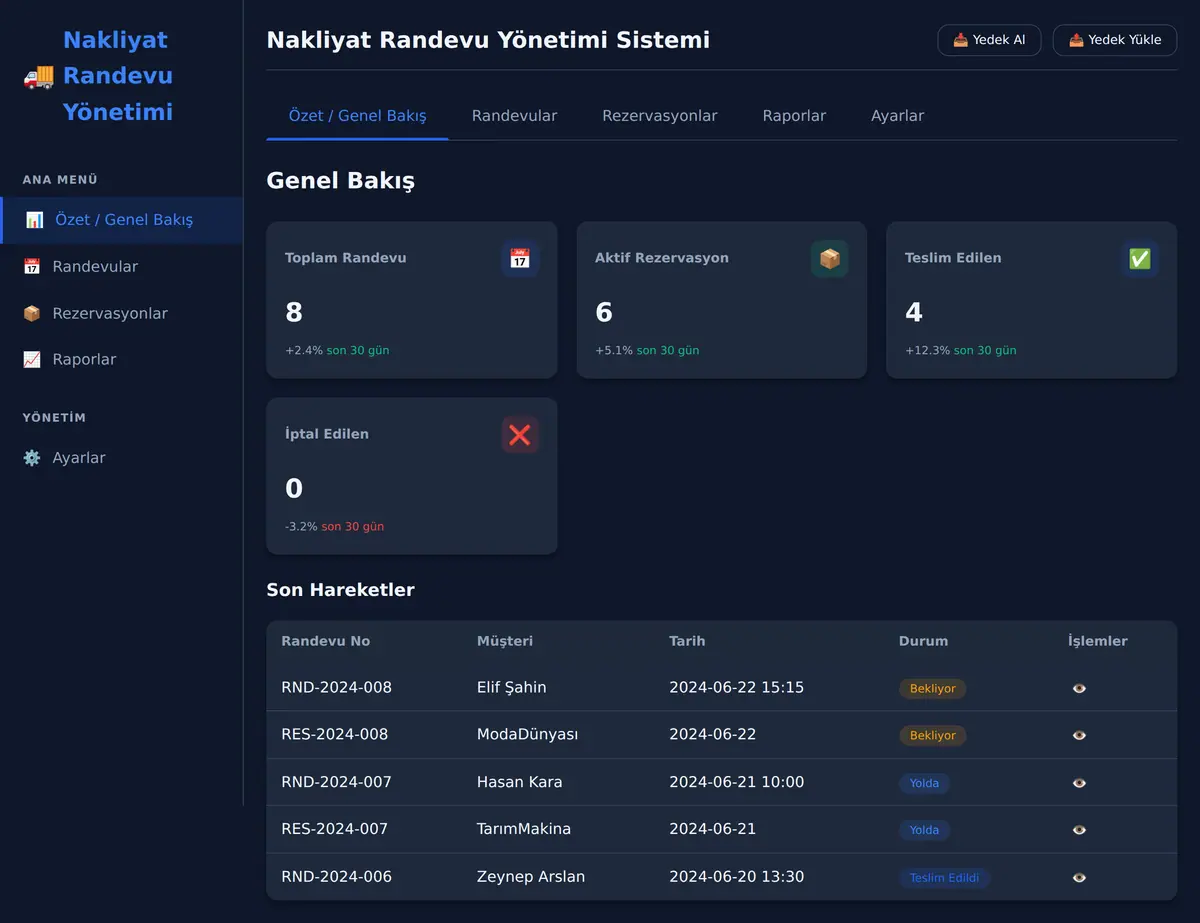Click the Yedek Al button

click(x=989, y=40)
